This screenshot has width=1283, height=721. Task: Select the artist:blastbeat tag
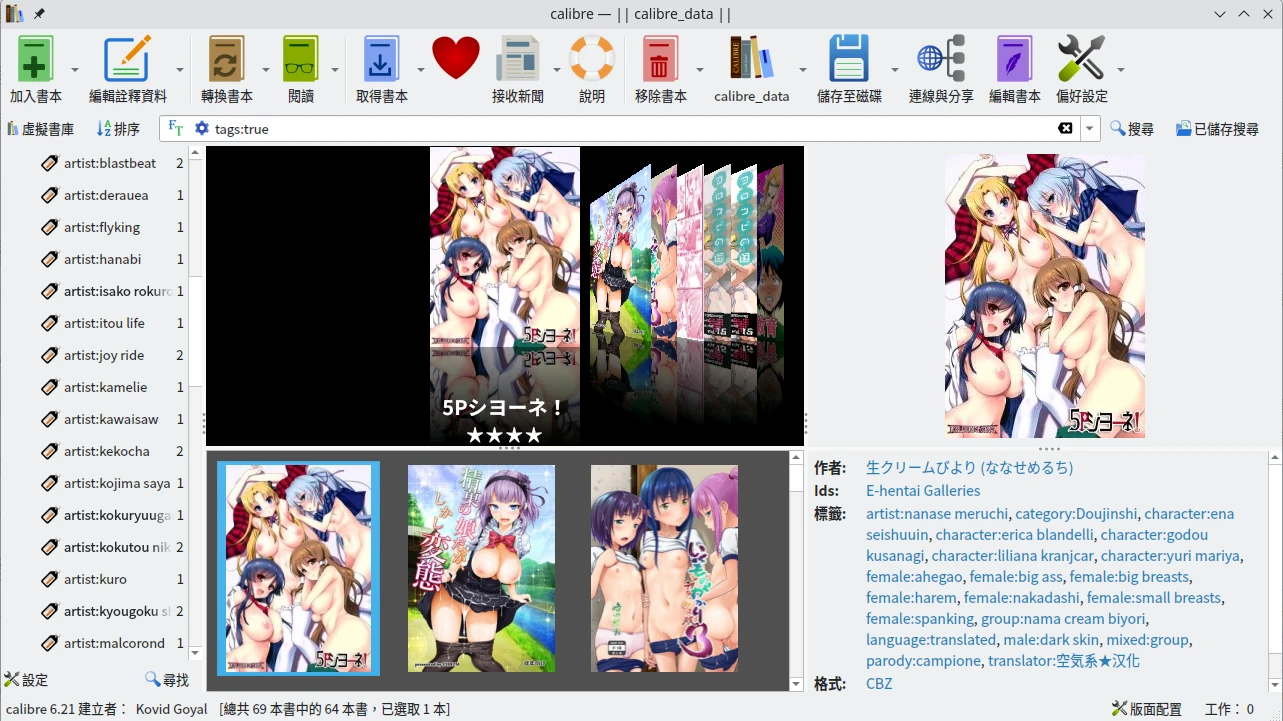pos(111,163)
